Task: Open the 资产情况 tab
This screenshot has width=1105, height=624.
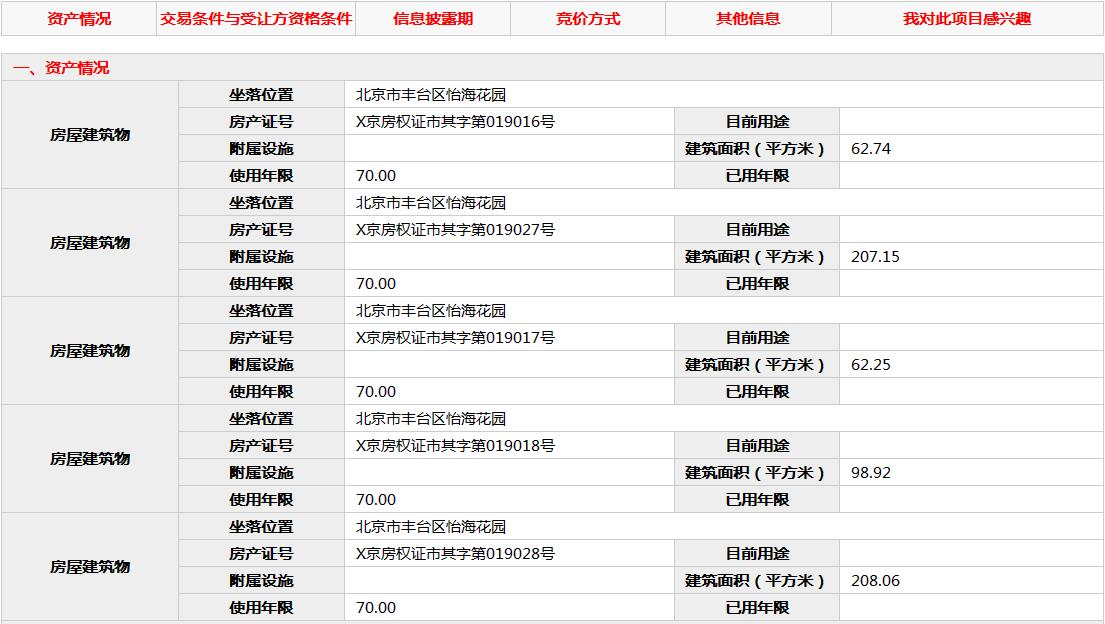Action: [x=79, y=19]
